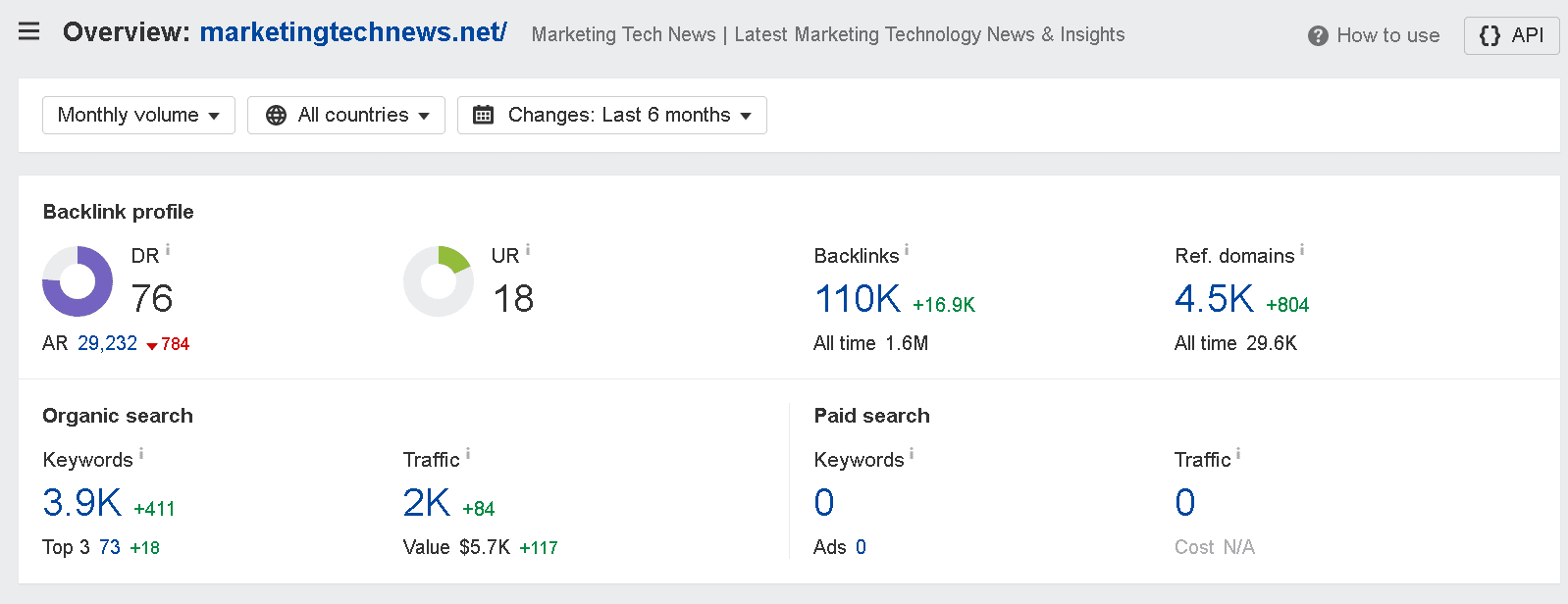Open Changes: Last 6 months dropdown
The image size is (1568, 604).
click(x=612, y=115)
